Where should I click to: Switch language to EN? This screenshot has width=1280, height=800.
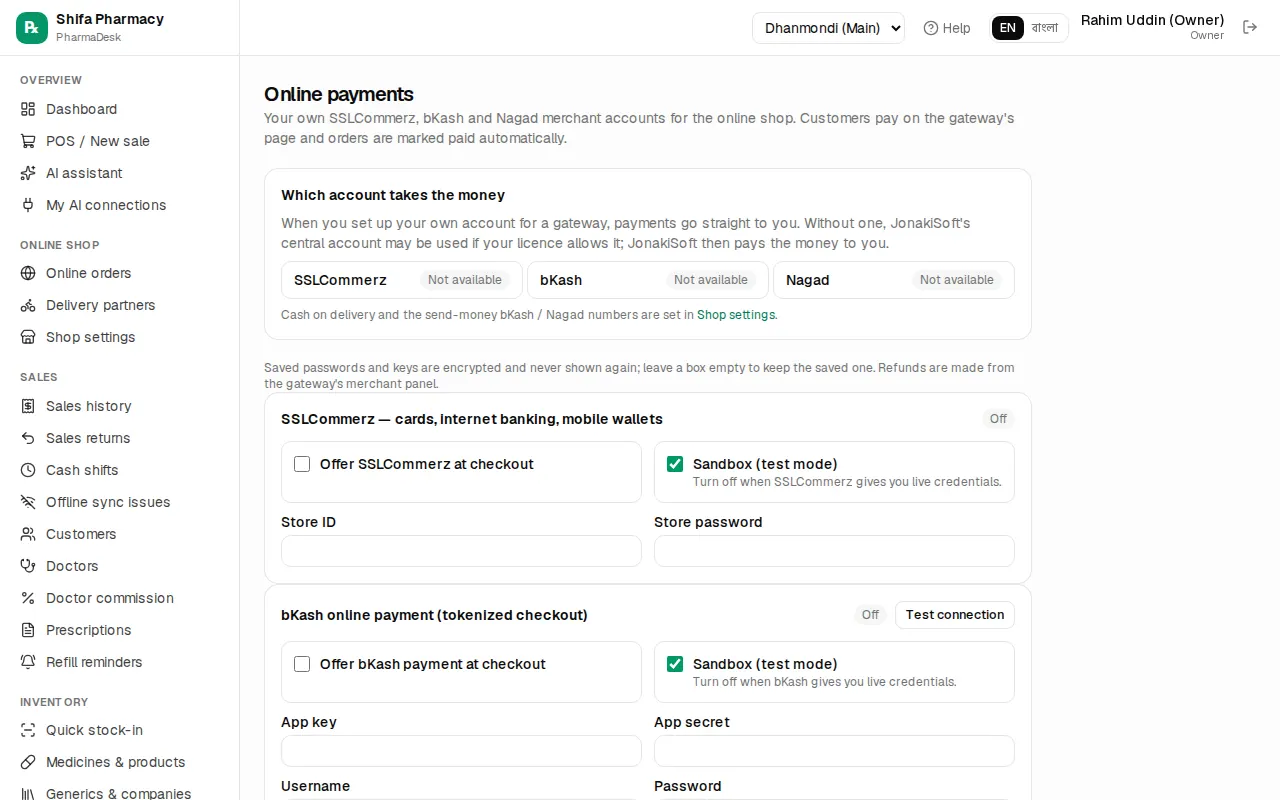pyautogui.click(x=1008, y=28)
